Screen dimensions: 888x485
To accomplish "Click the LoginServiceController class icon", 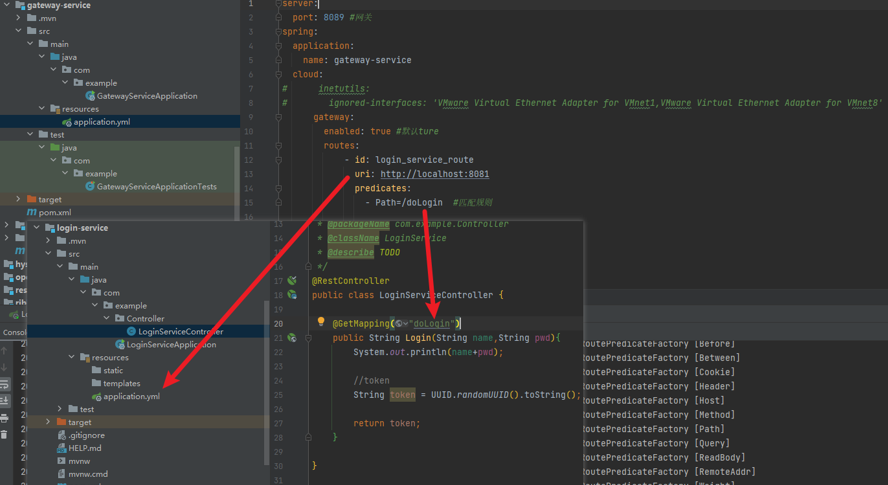I will (x=131, y=331).
